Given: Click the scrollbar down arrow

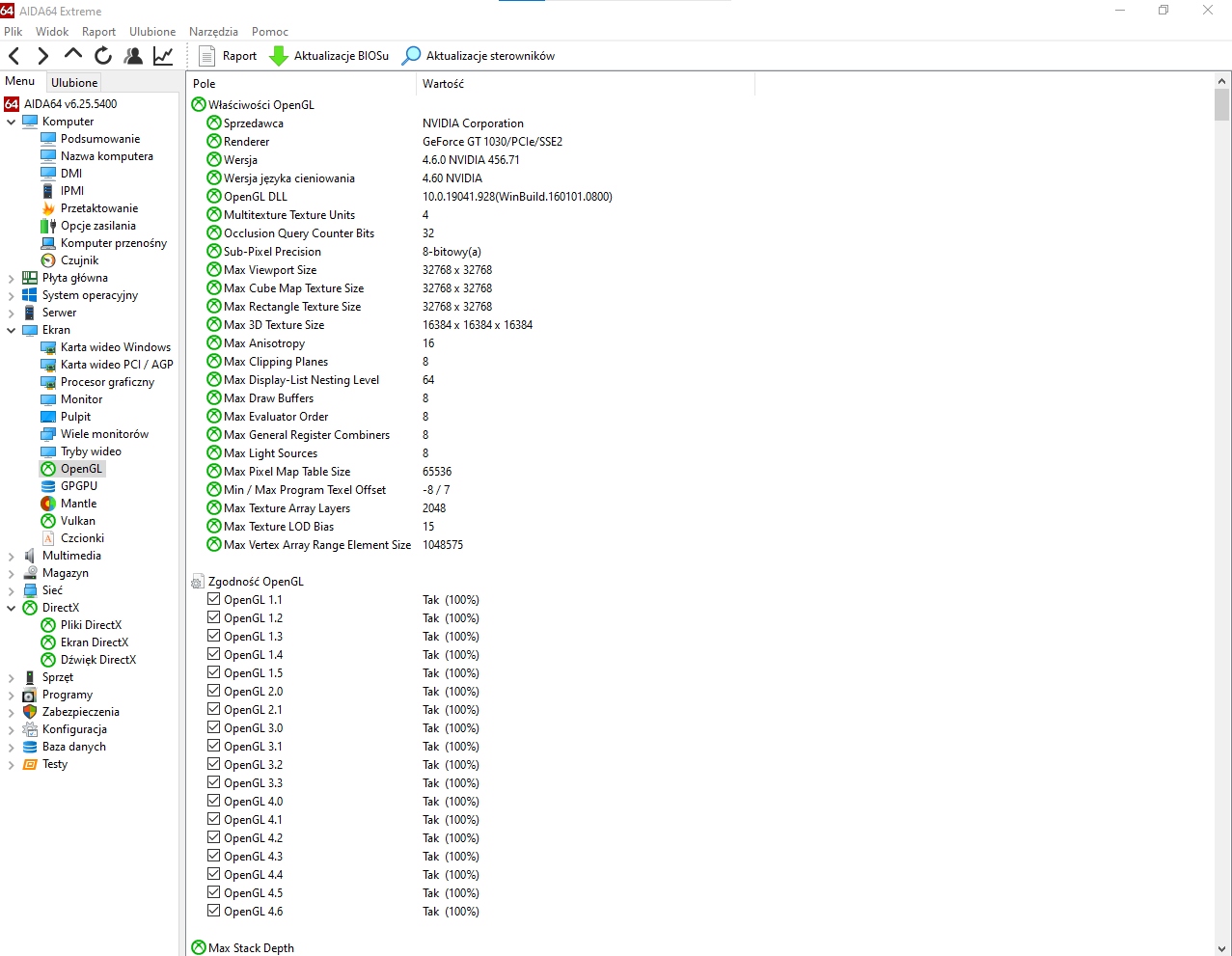Looking at the screenshot, I should pos(1222,948).
